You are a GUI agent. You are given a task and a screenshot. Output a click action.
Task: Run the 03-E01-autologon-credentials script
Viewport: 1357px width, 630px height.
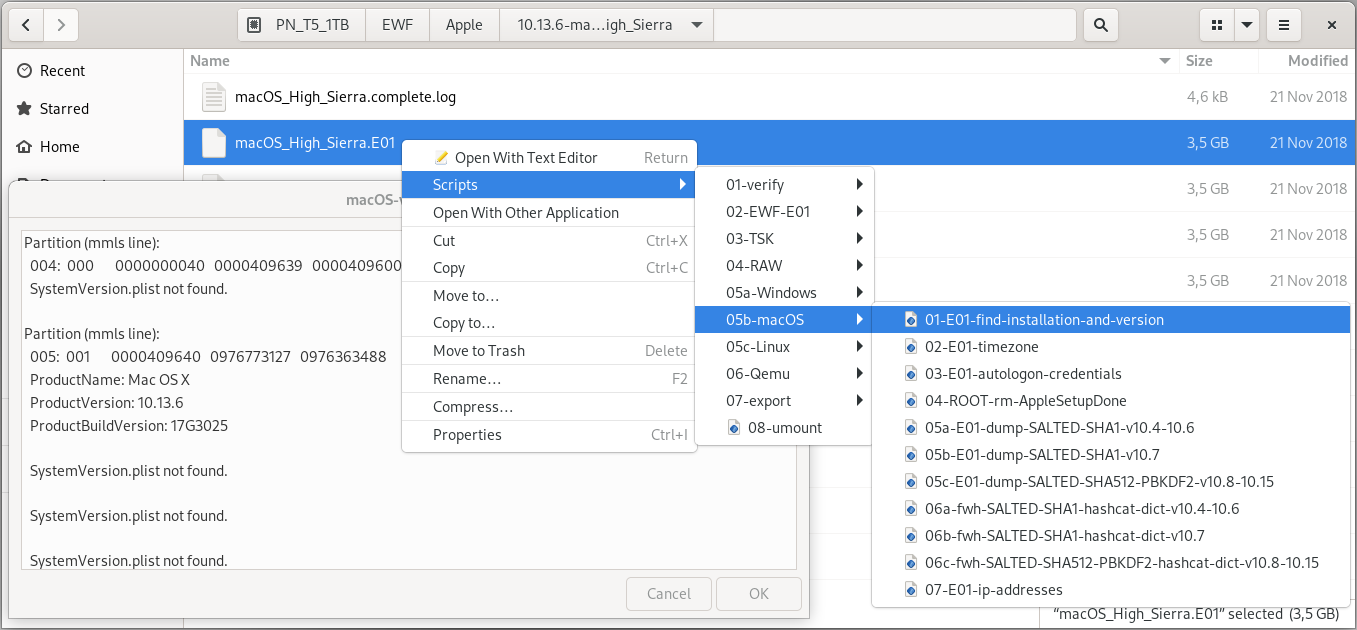[x=1111, y=374]
